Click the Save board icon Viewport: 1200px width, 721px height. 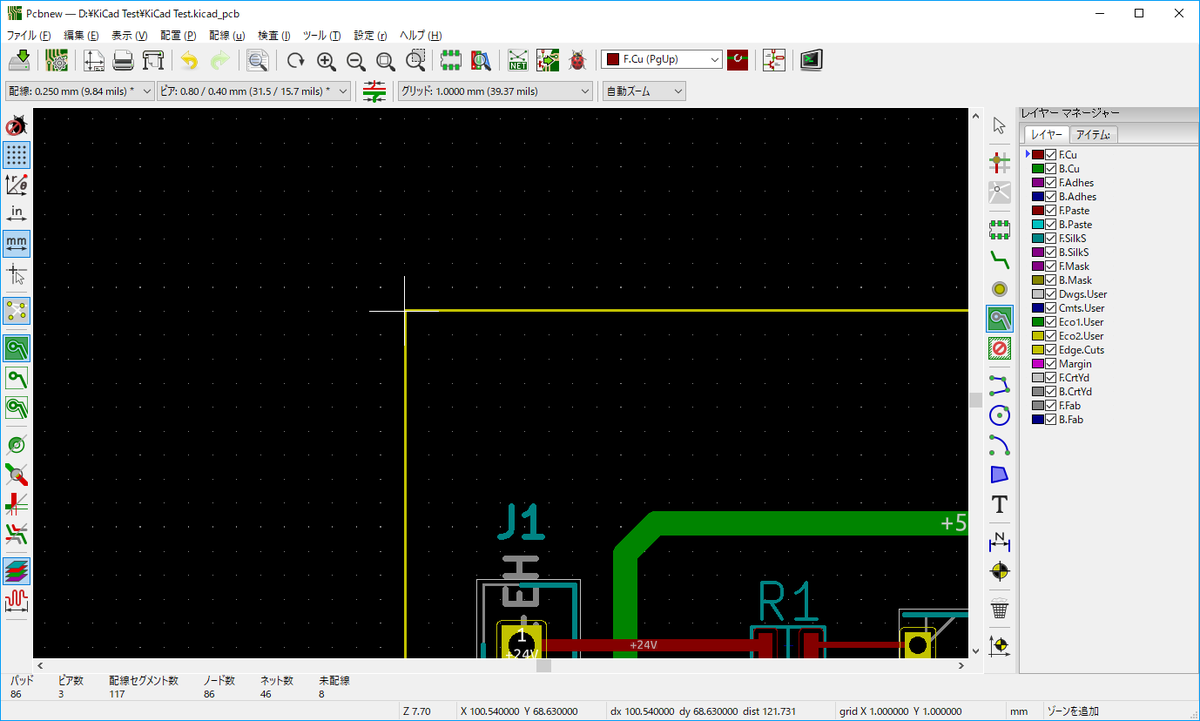tap(19, 60)
